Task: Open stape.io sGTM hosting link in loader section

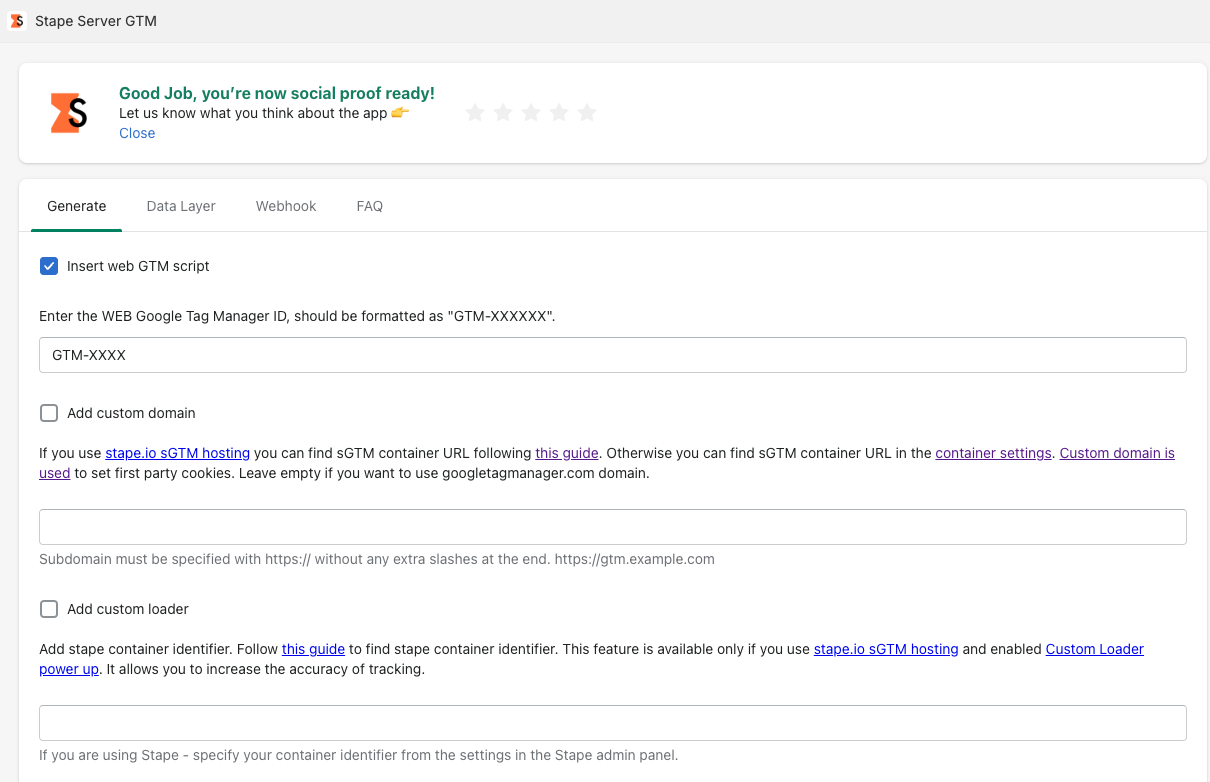Action: [x=886, y=649]
